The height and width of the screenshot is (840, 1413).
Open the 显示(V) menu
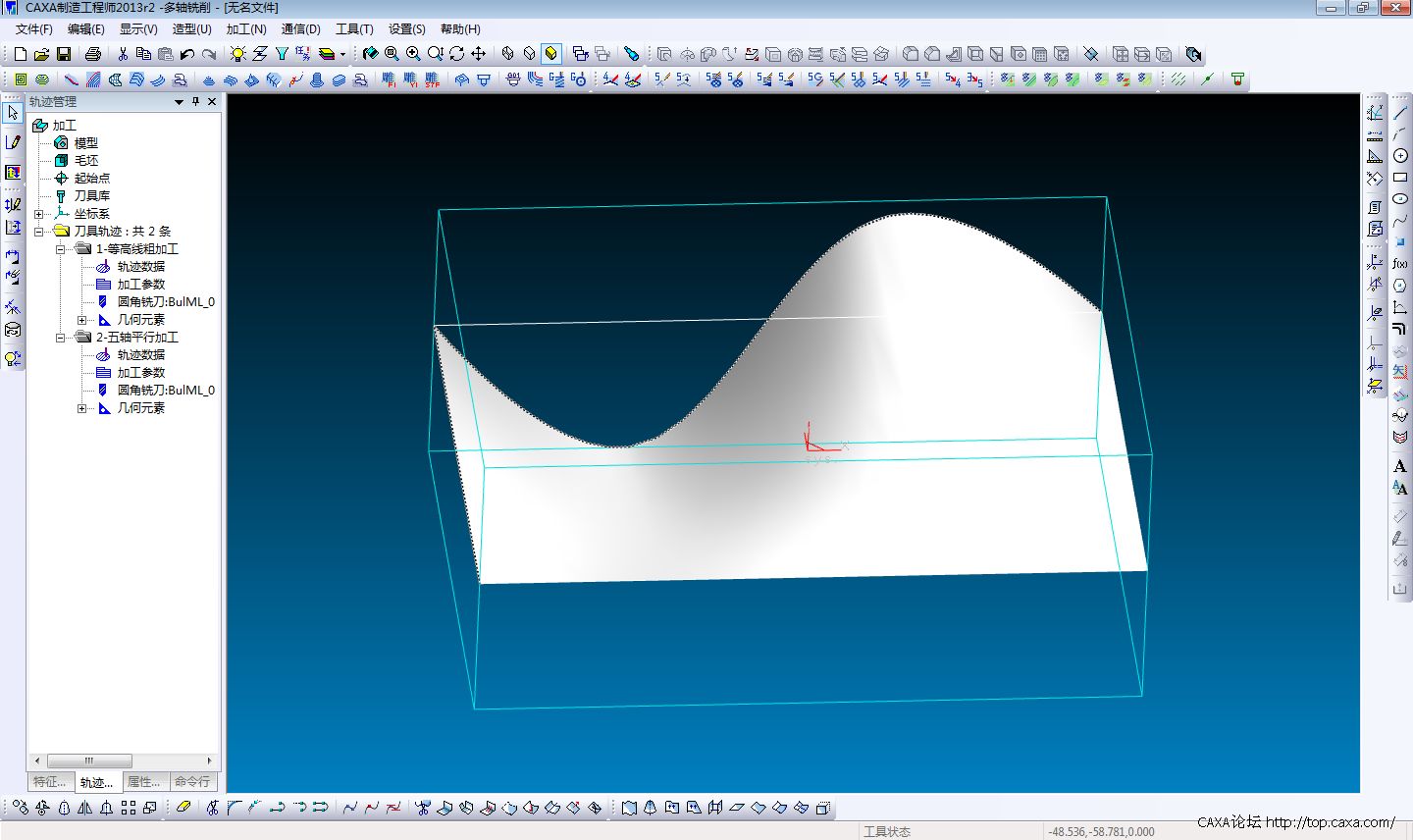(x=138, y=29)
